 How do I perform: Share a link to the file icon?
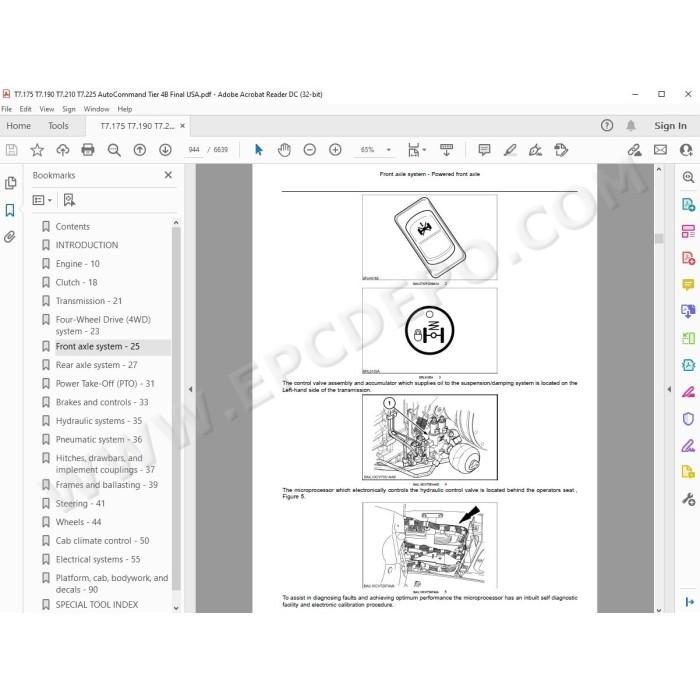tap(634, 150)
